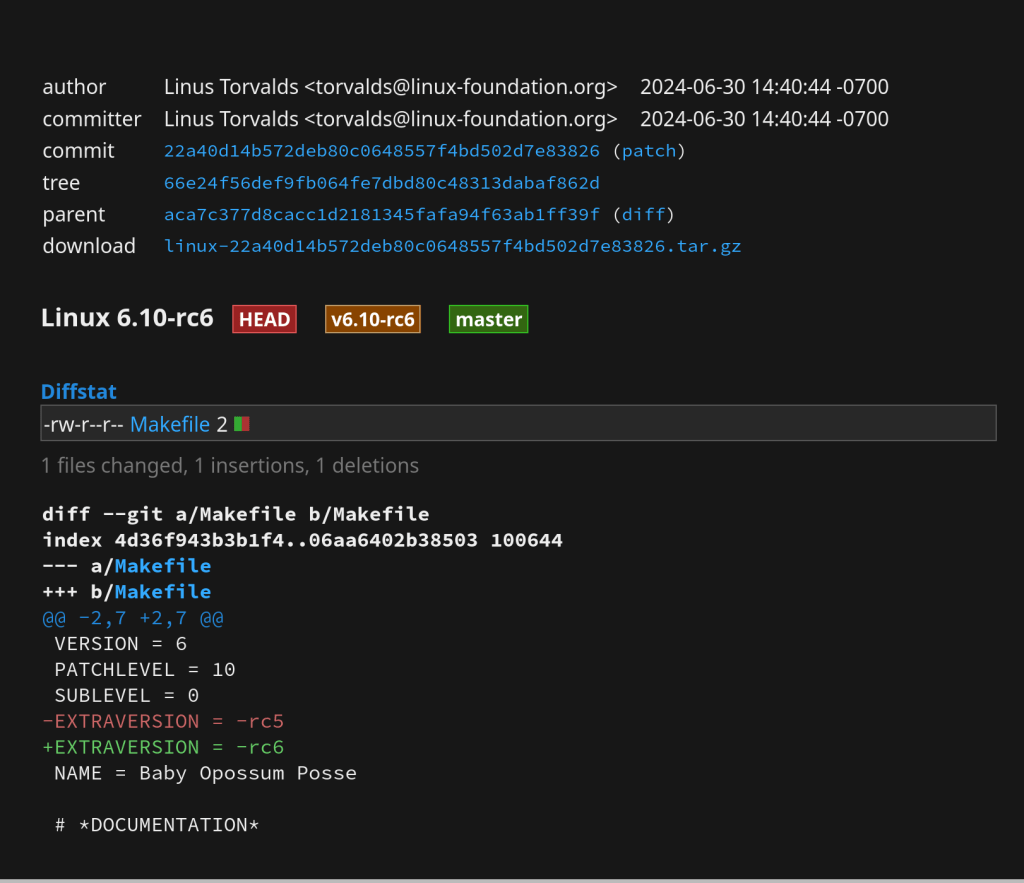Open the Diffstat heading link
The width and height of the screenshot is (1024, 883).
[x=79, y=392]
